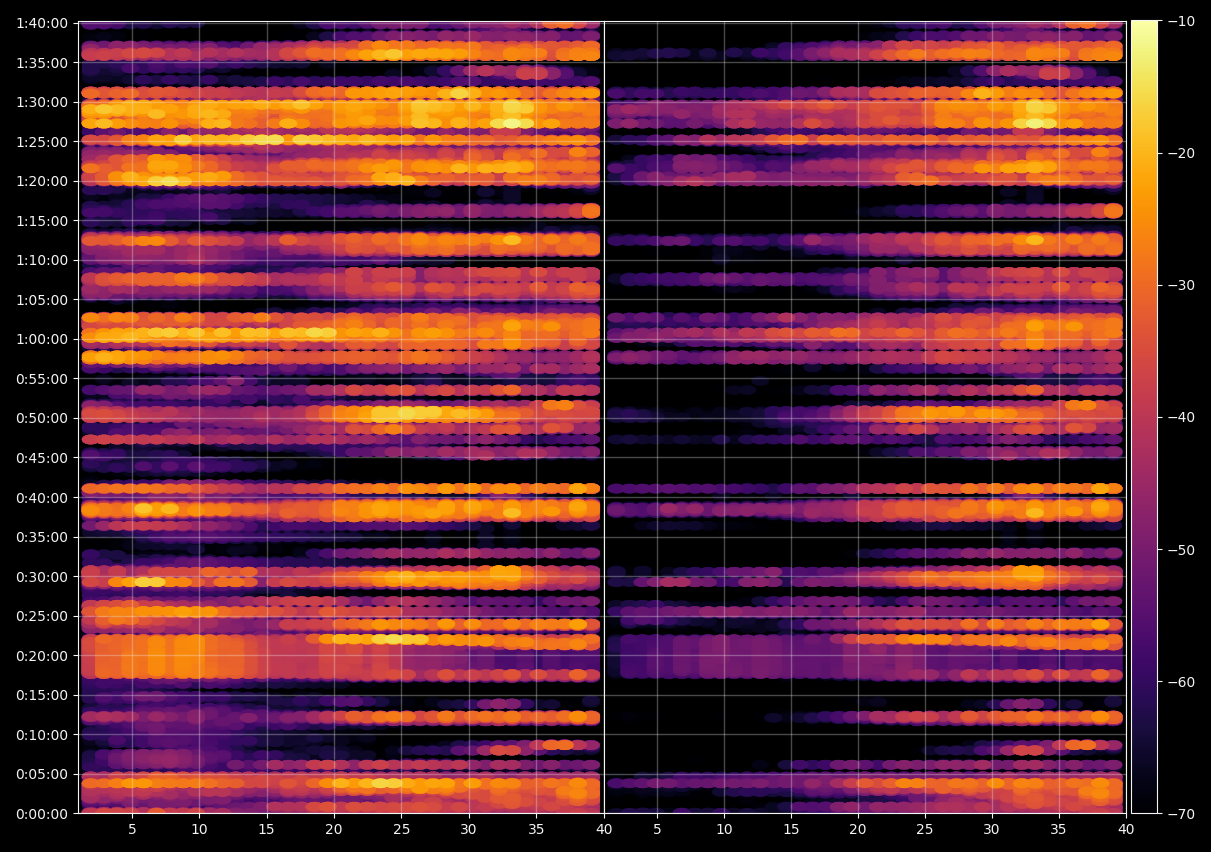Viewport: 1211px width, 852px height.
Task: Click the inferno colorbar gradient strip
Action: tap(1144, 417)
